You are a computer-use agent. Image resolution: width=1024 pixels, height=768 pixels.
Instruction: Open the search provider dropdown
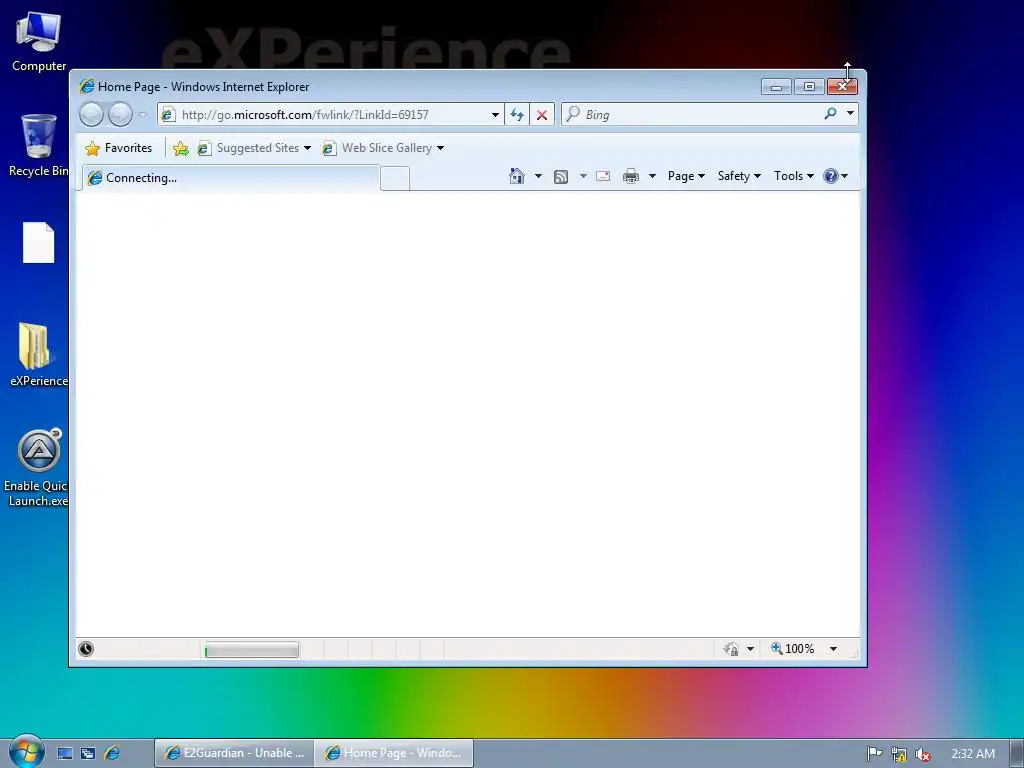(x=850, y=114)
